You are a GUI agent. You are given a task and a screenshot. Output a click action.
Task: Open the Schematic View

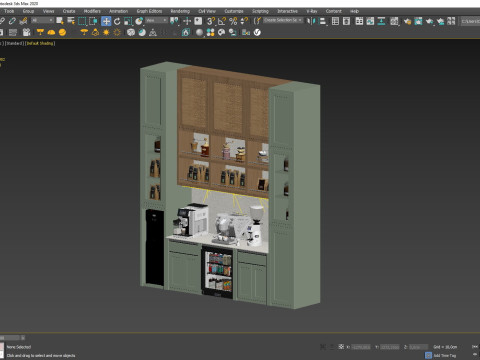tap(381, 21)
